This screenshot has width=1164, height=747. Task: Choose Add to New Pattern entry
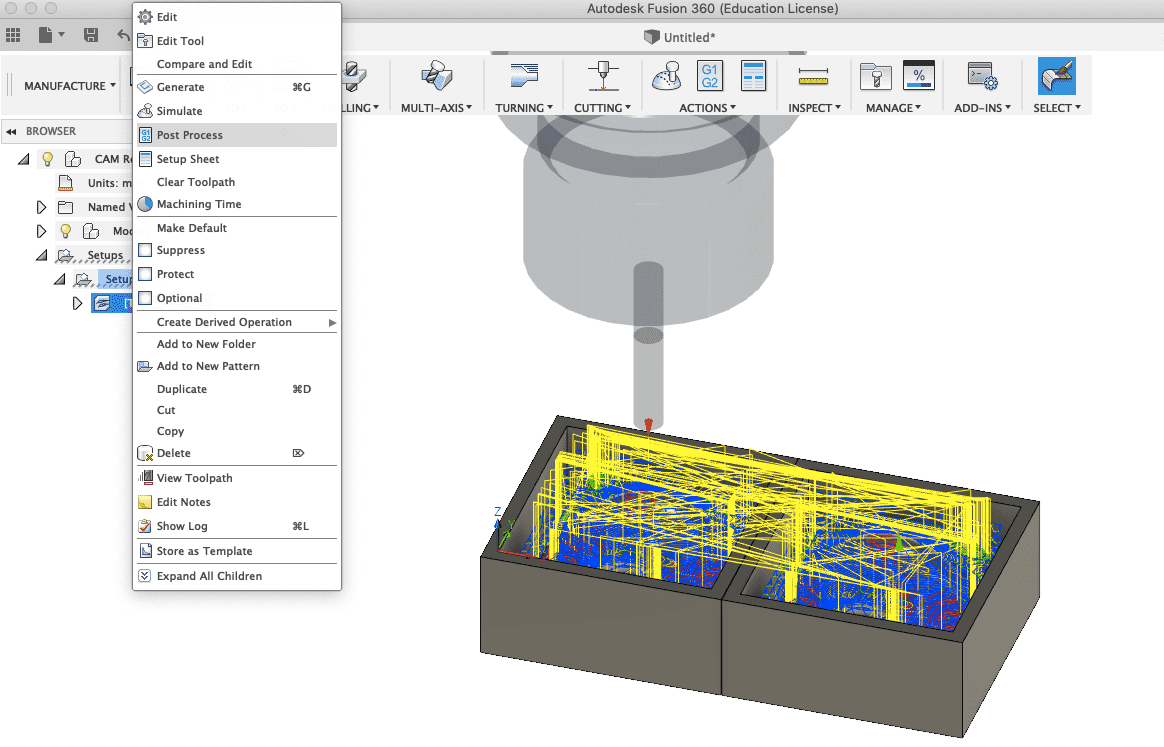coord(236,366)
